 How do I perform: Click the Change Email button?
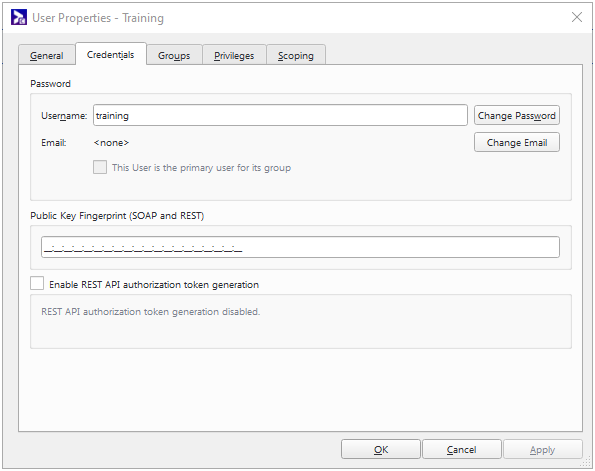tap(516, 142)
